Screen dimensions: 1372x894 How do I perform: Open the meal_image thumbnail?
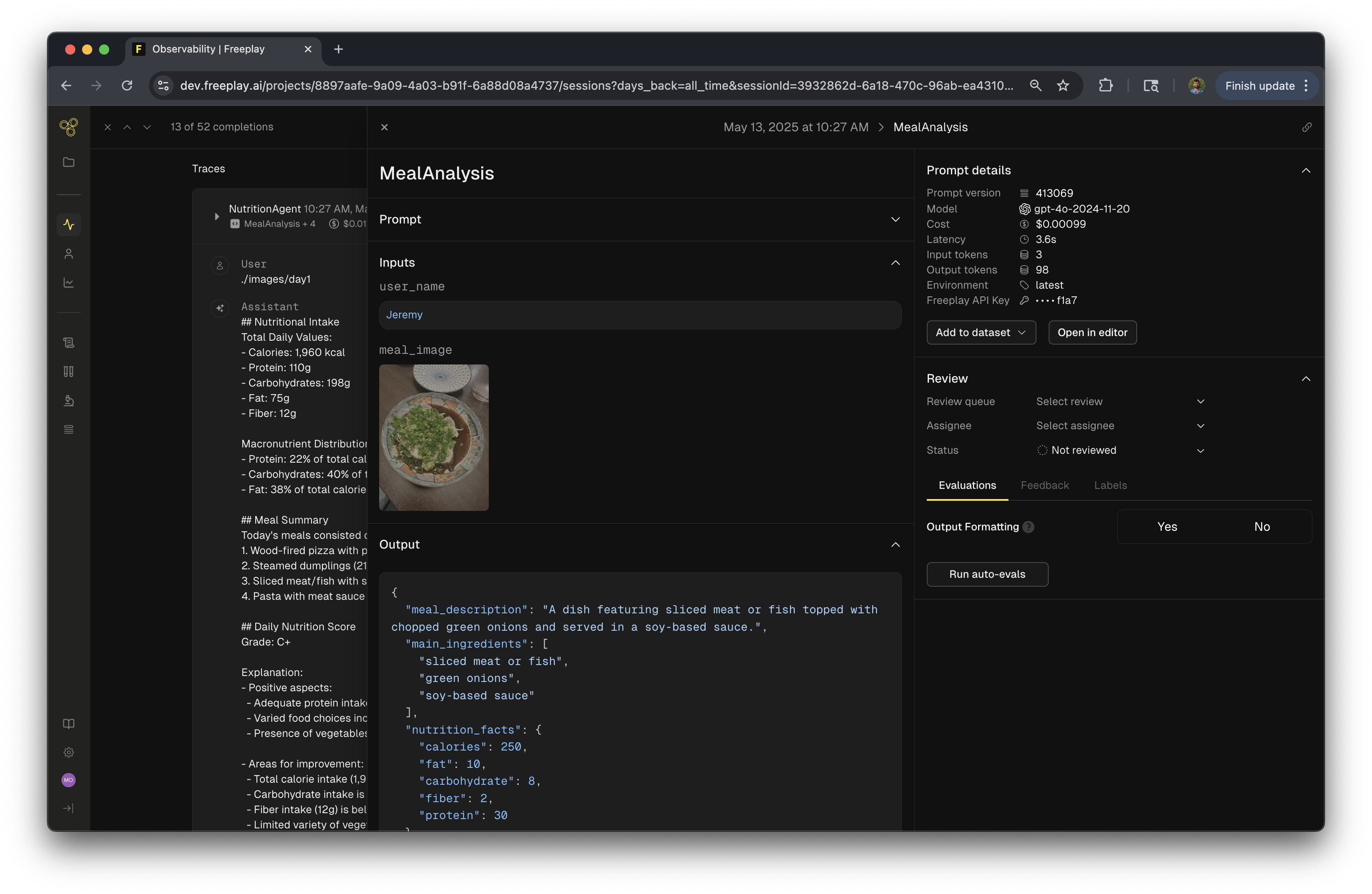433,437
